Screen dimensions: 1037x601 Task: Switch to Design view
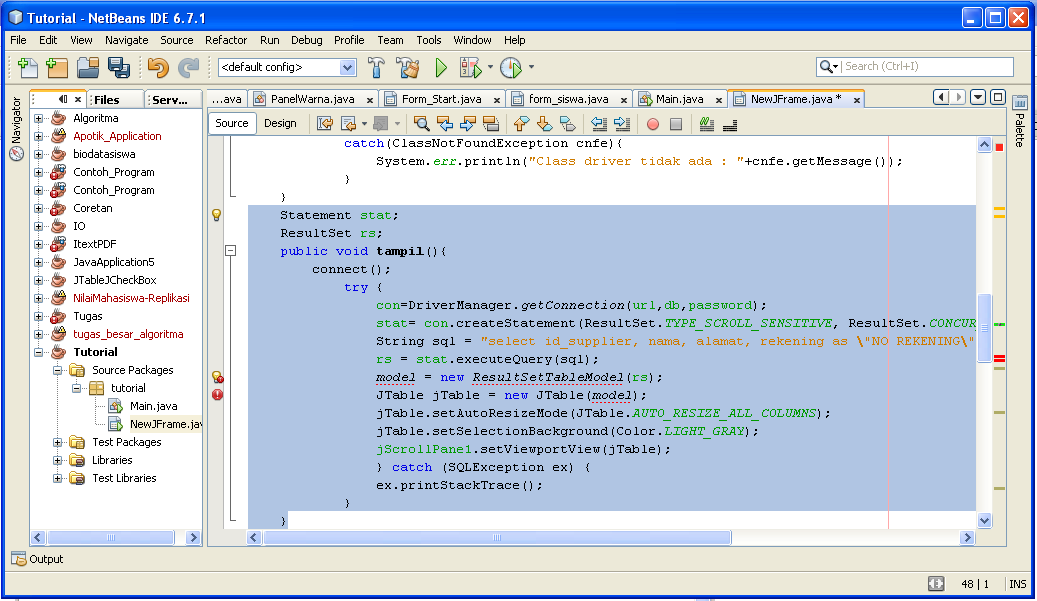tap(280, 123)
